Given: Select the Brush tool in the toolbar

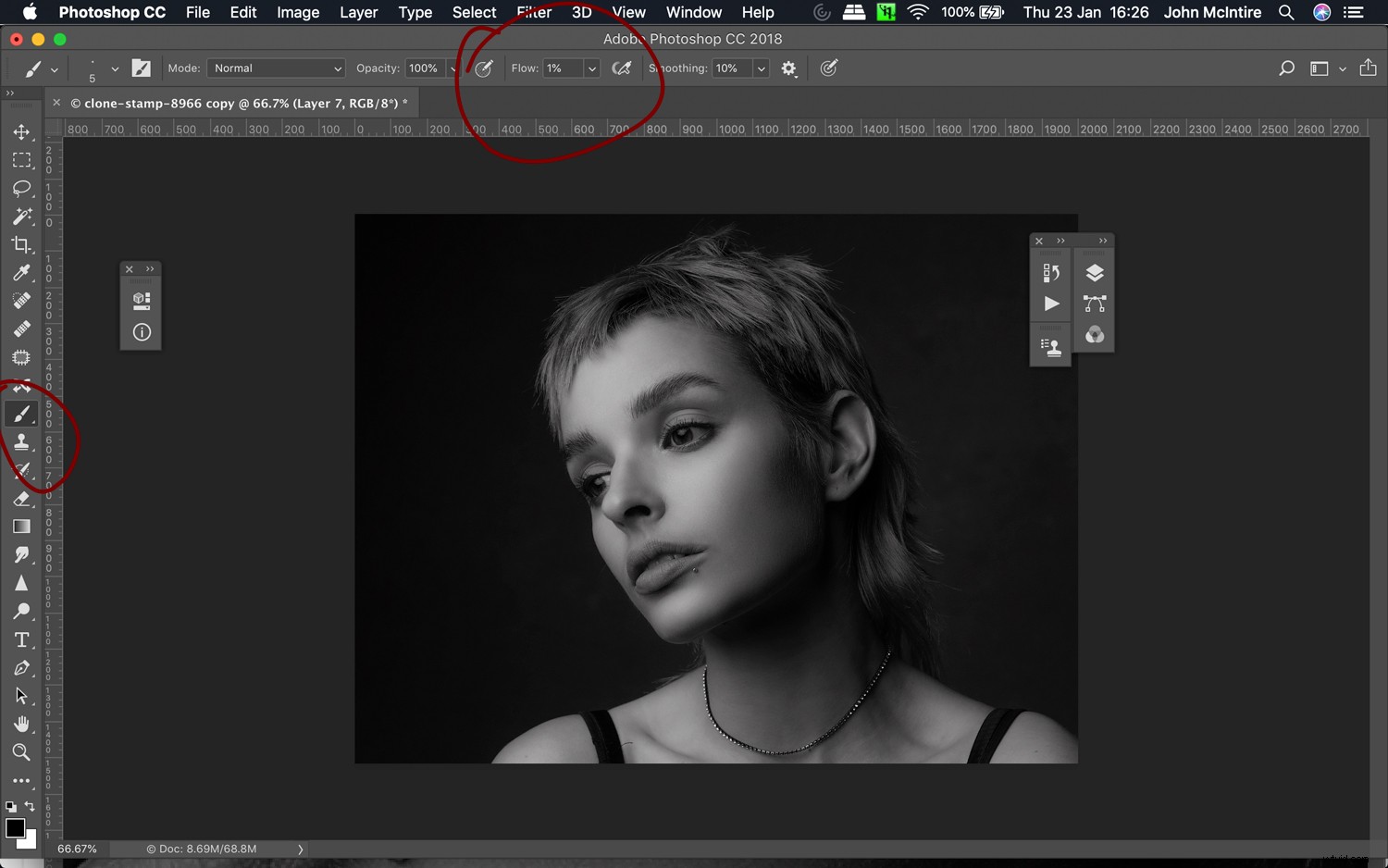Looking at the screenshot, I should [22, 414].
